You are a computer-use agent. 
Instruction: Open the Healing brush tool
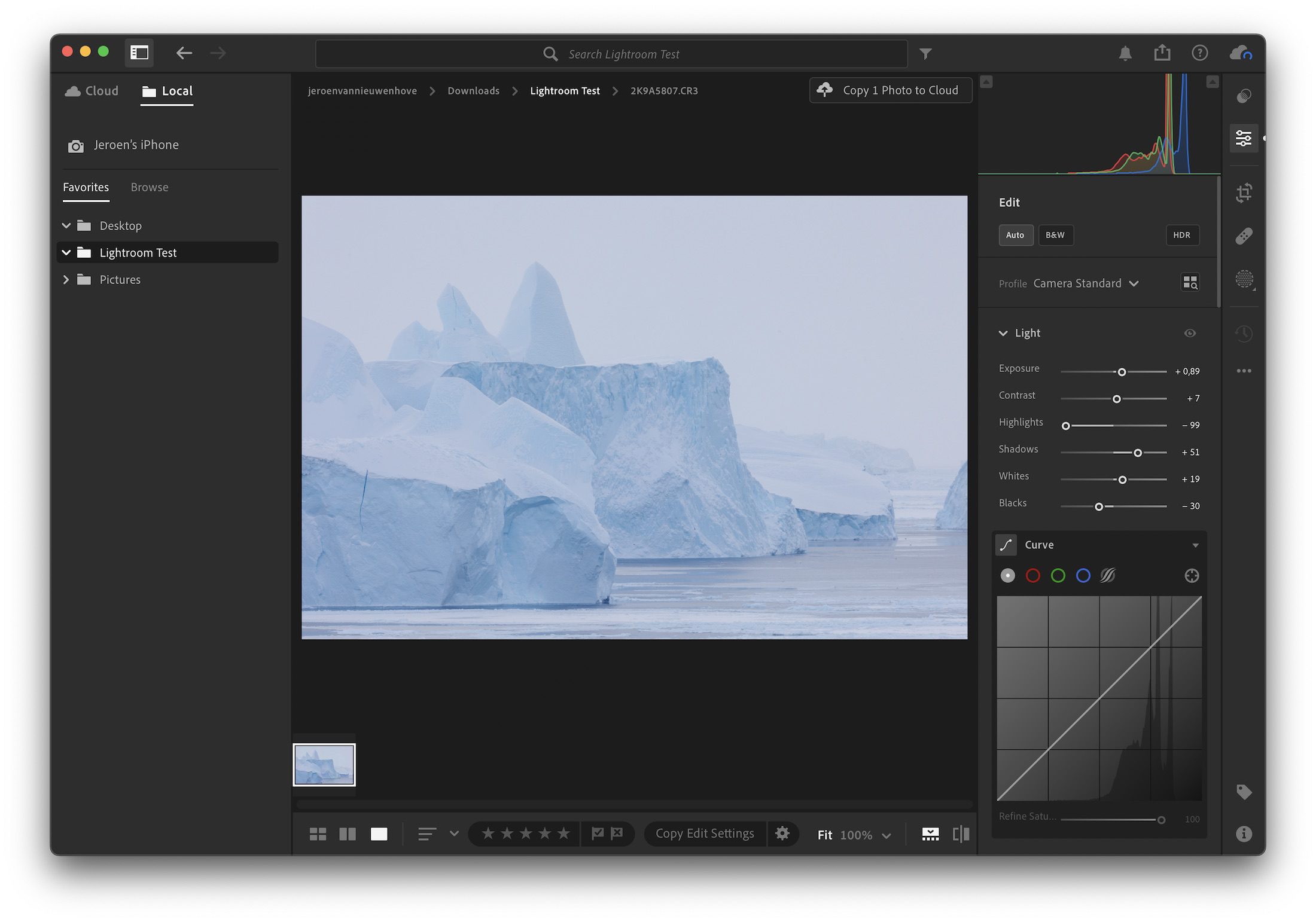pyautogui.click(x=1244, y=235)
